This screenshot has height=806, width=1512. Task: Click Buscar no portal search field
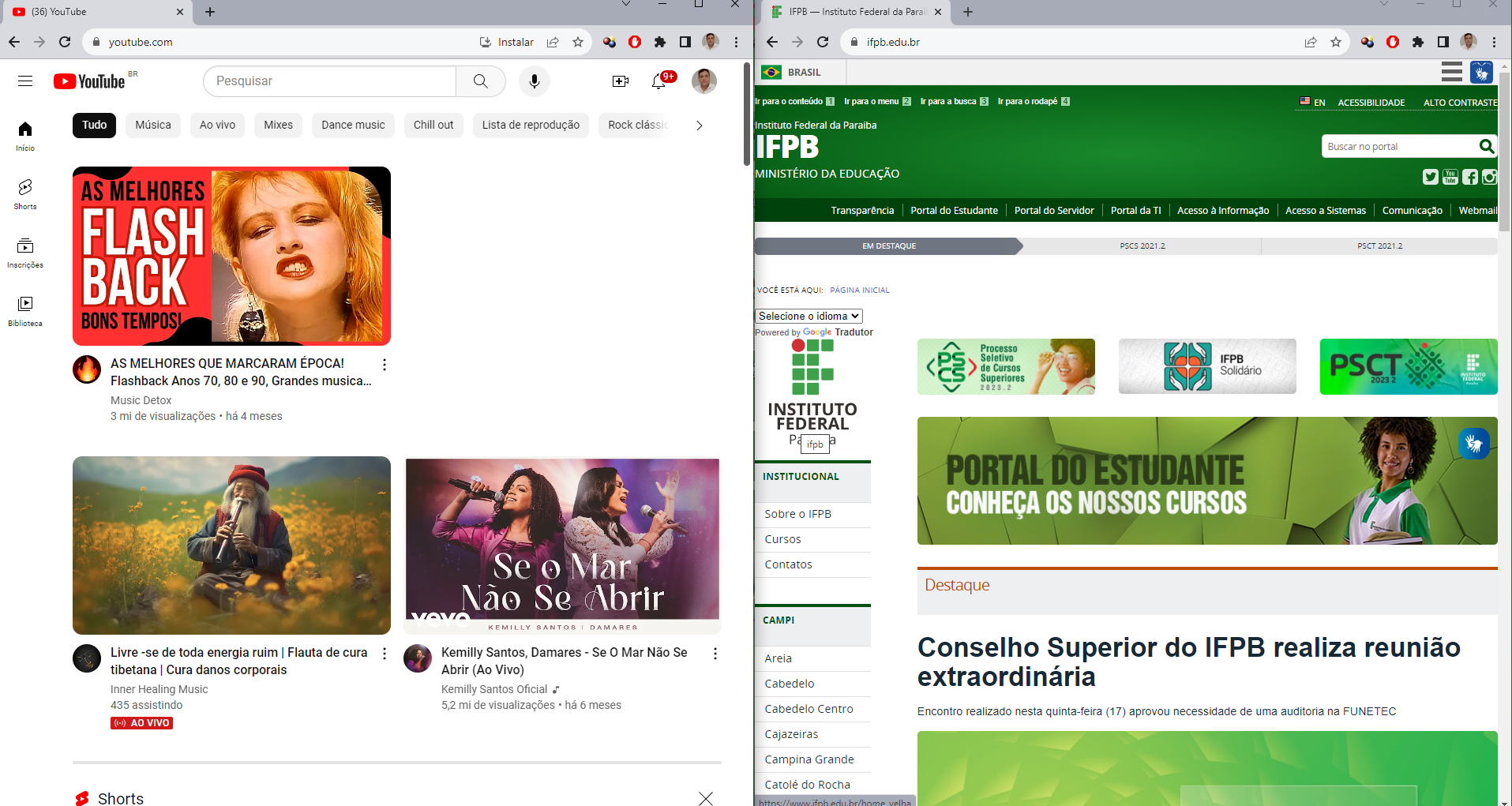point(1399,146)
